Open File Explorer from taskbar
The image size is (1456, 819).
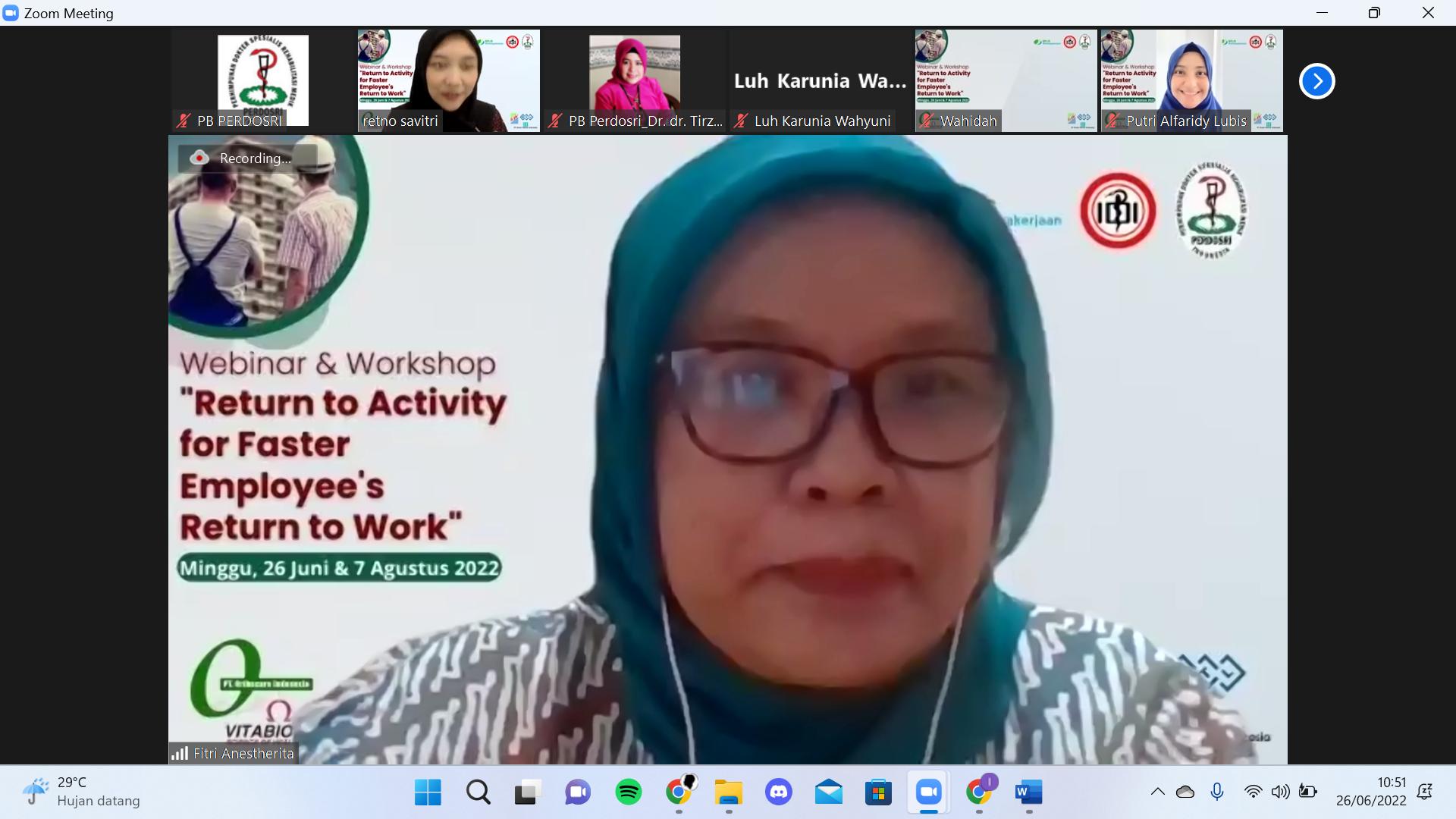pyautogui.click(x=728, y=792)
